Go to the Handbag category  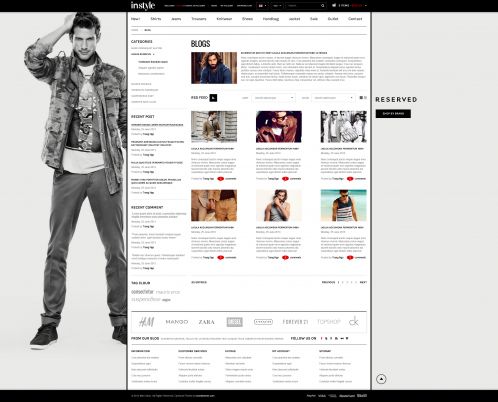[x=271, y=19]
